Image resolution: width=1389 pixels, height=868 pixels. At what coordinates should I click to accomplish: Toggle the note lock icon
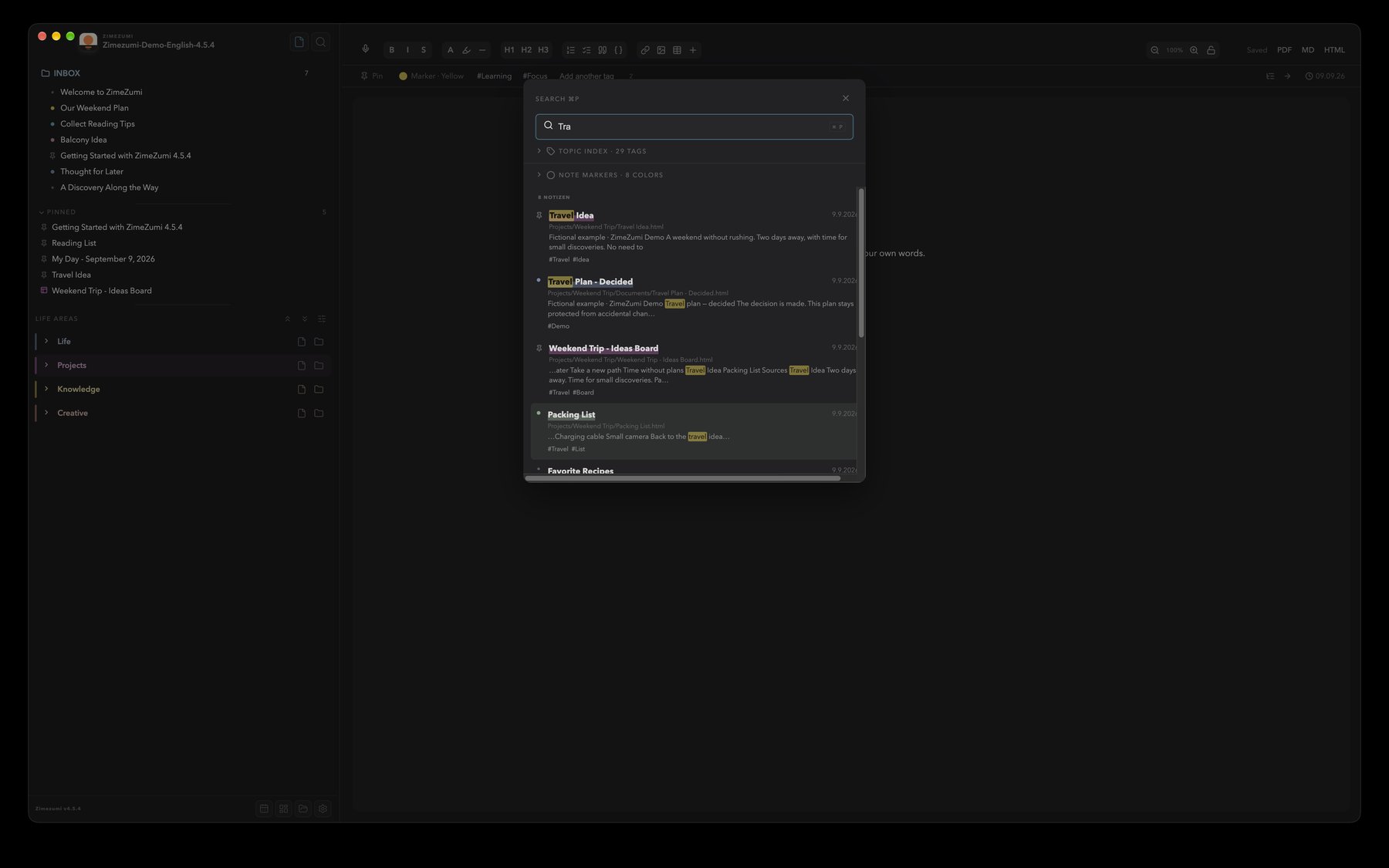tap(1211, 49)
